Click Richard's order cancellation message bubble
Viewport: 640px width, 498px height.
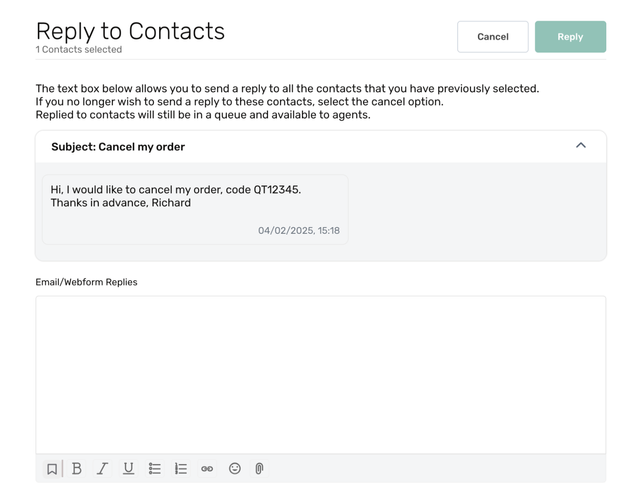(x=195, y=209)
